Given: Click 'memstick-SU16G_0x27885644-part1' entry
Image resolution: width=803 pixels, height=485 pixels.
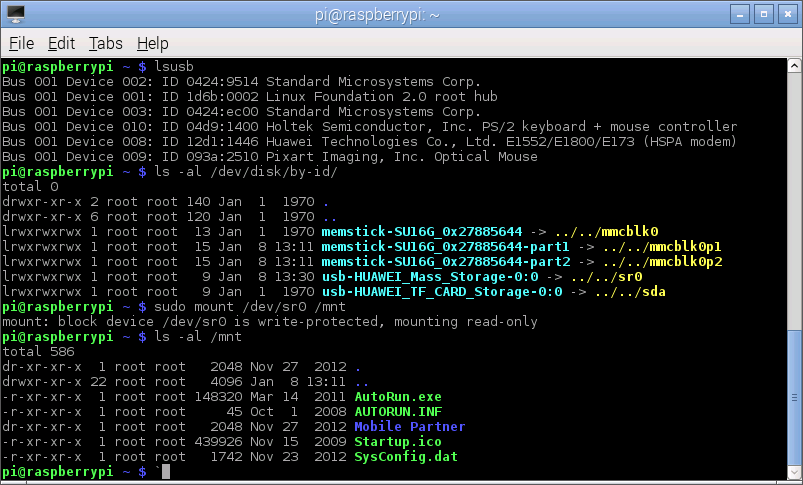Looking at the screenshot, I should pos(446,246).
